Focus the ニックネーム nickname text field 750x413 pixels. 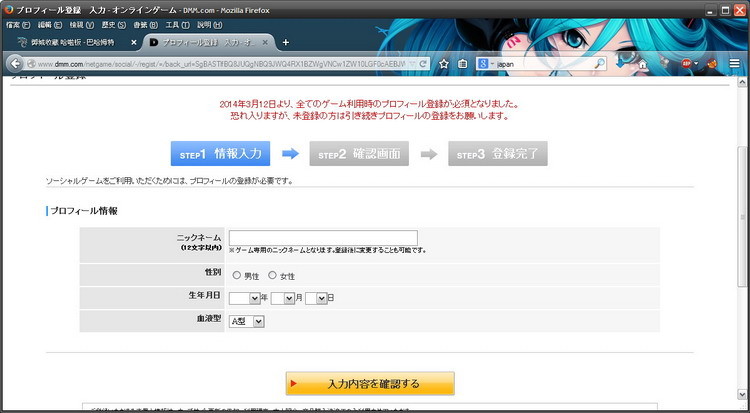[x=323, y=238]
